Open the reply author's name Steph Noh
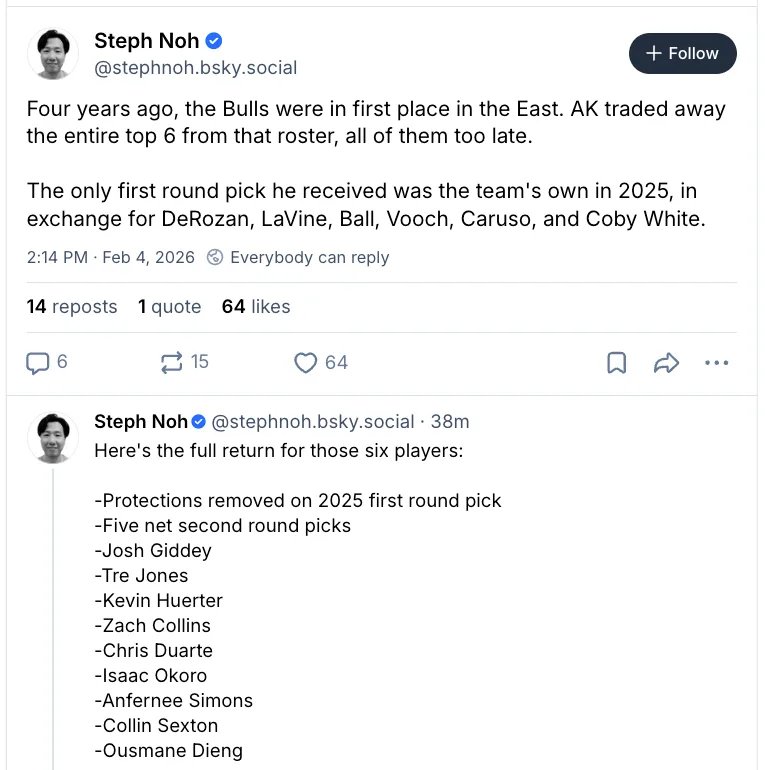This screenshot has width=765, height=770. point(141,421)
